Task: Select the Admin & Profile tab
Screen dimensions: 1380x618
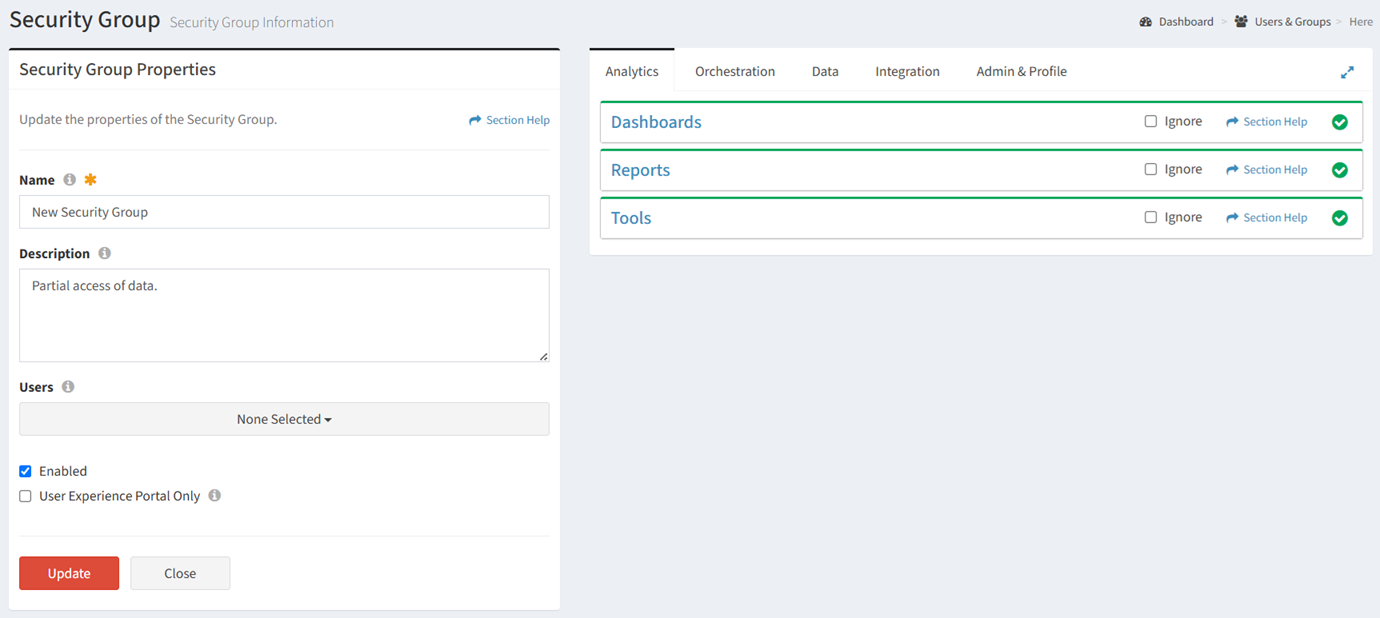Action: [1021, 71]
